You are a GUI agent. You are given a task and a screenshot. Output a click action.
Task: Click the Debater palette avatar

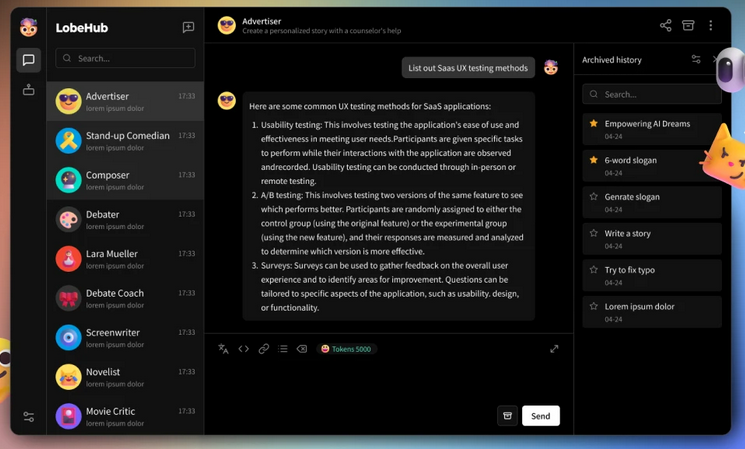[68, 220]
